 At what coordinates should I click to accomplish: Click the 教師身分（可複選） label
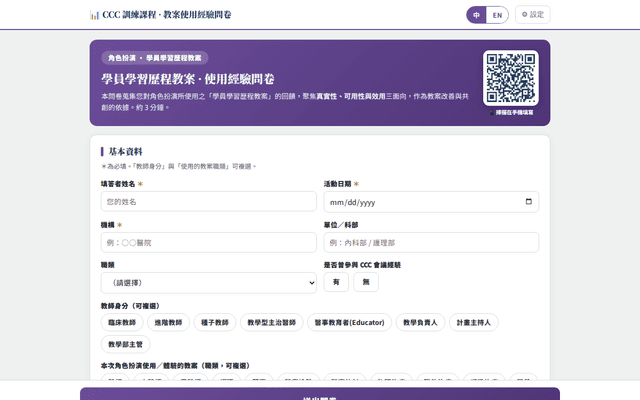point(131,306)
